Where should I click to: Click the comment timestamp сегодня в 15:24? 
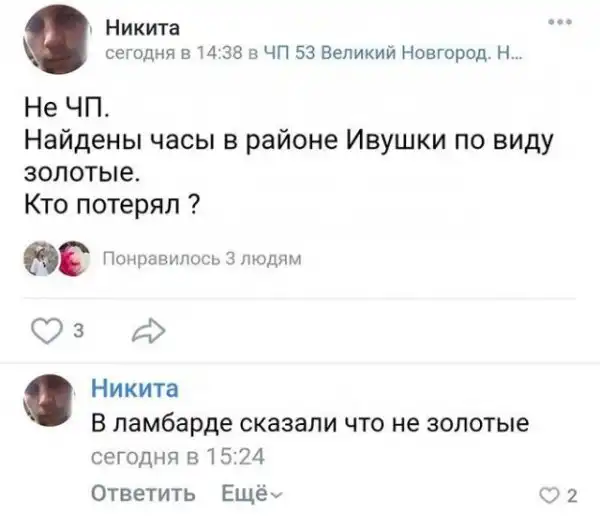(x=176, y=457)
